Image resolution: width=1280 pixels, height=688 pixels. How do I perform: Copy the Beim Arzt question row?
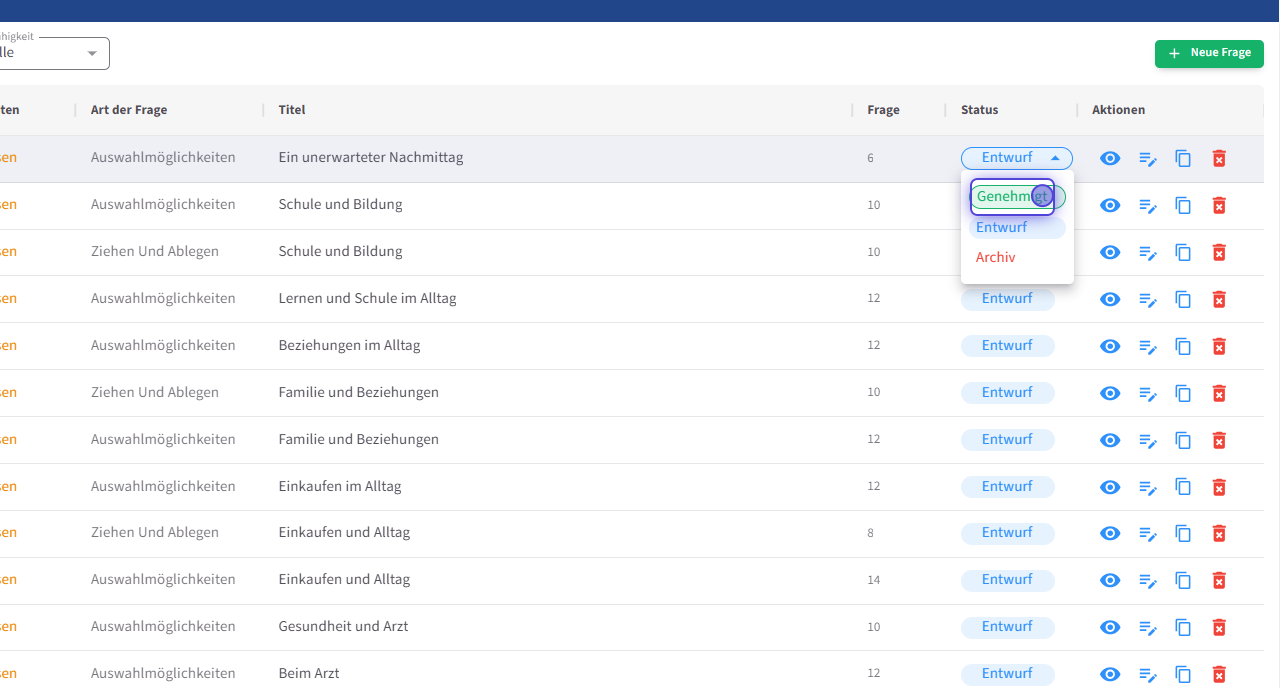pyautogui.click(x=1183, y=674)
